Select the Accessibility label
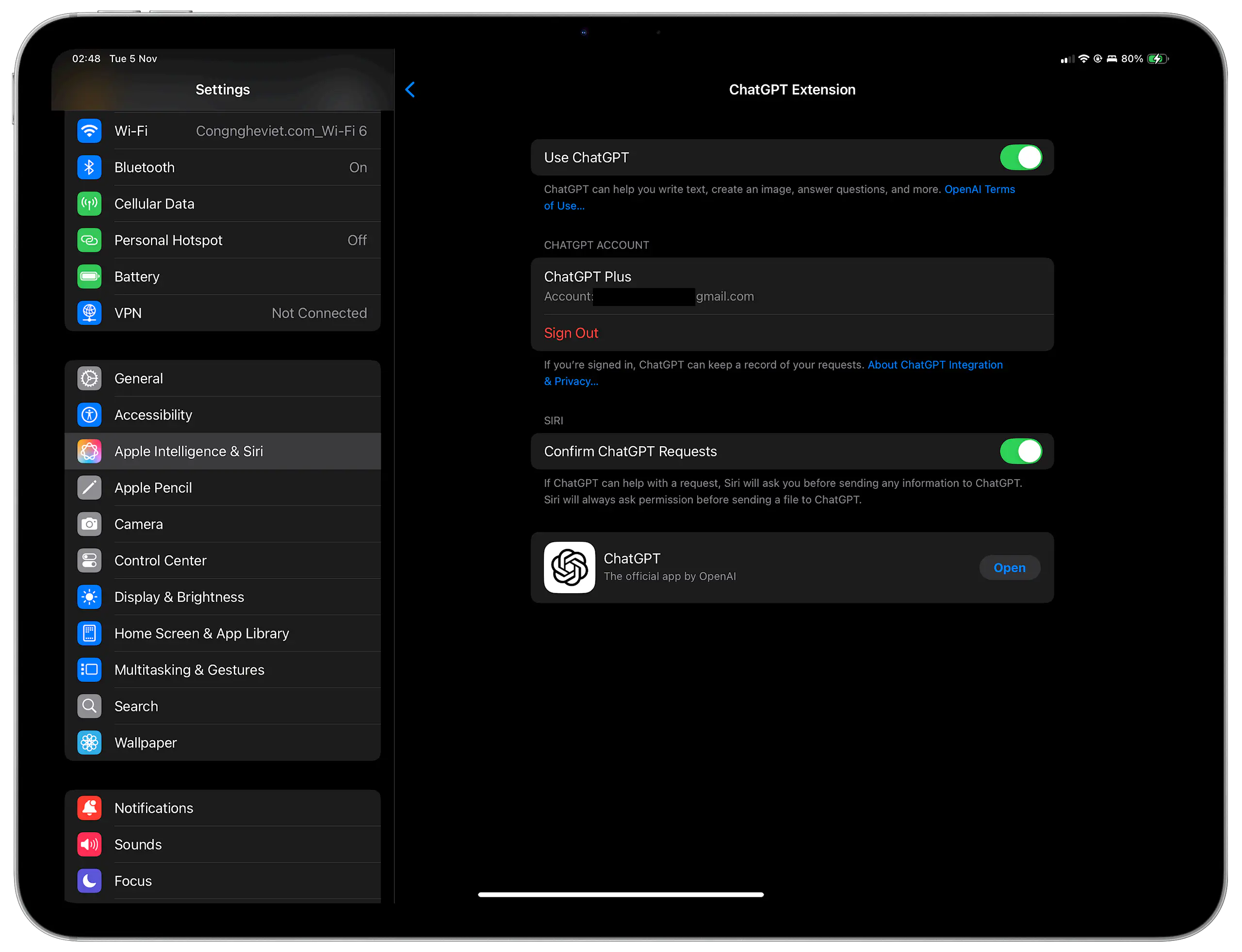This screenshot has height=952, width=1242. click(x=153, y=415)
